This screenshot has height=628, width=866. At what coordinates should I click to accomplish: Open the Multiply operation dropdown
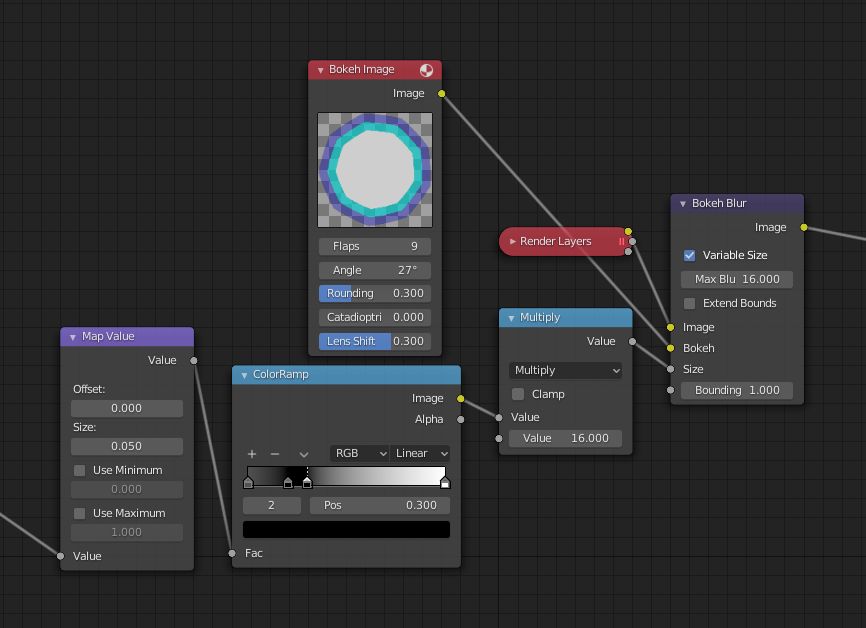coord(565,370)
